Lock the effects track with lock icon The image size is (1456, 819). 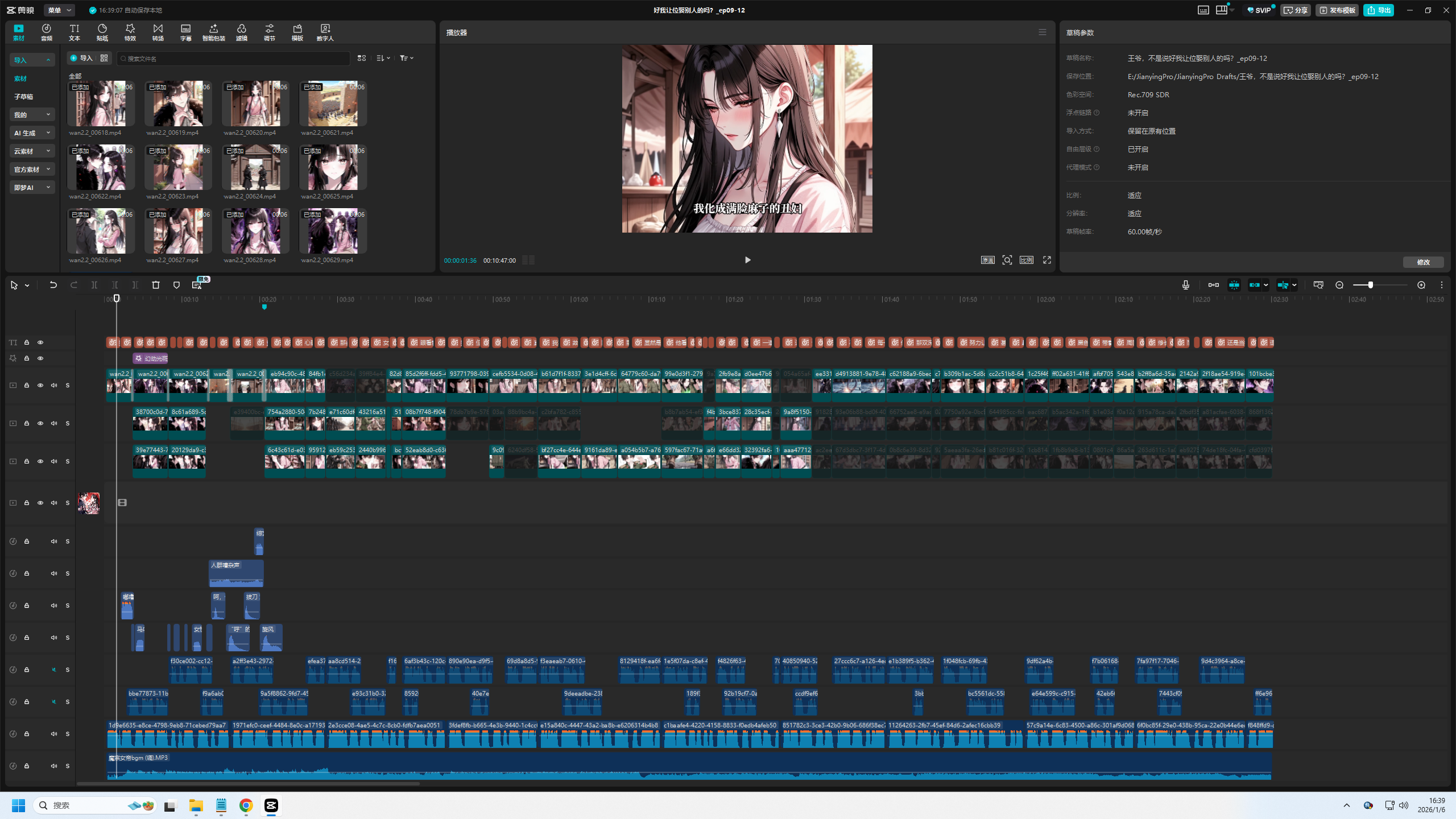tap(27, 358)
